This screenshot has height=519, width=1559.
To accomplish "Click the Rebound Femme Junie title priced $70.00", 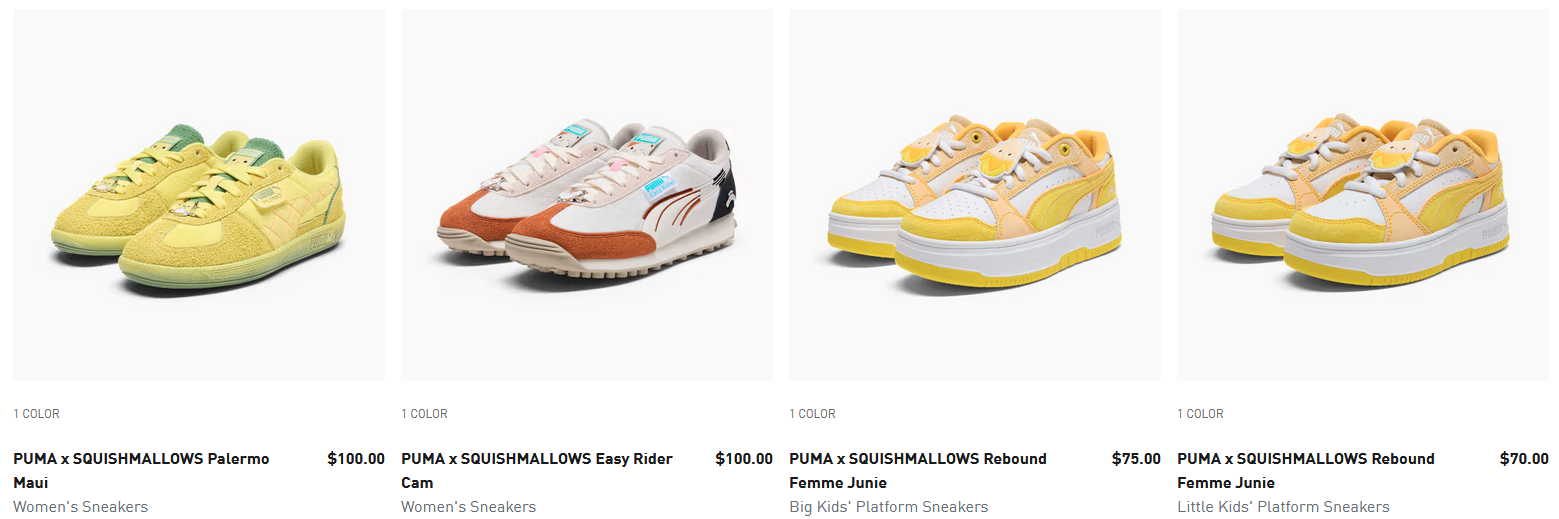I will 1306,471.
